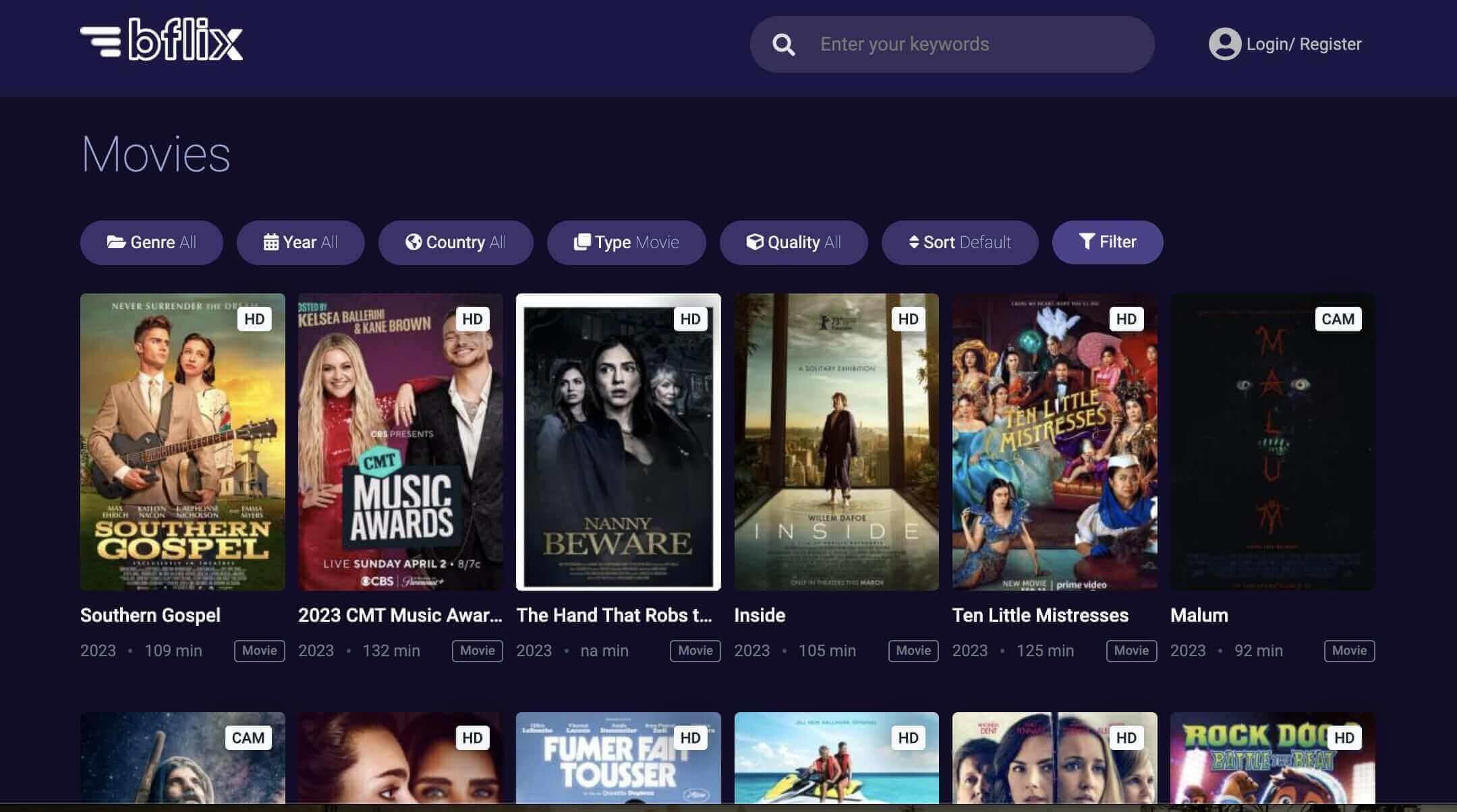Select the Malum poster thumbnail
Image resolution: width=1457 pixels, height=812 pixels.
(1273, 442)
